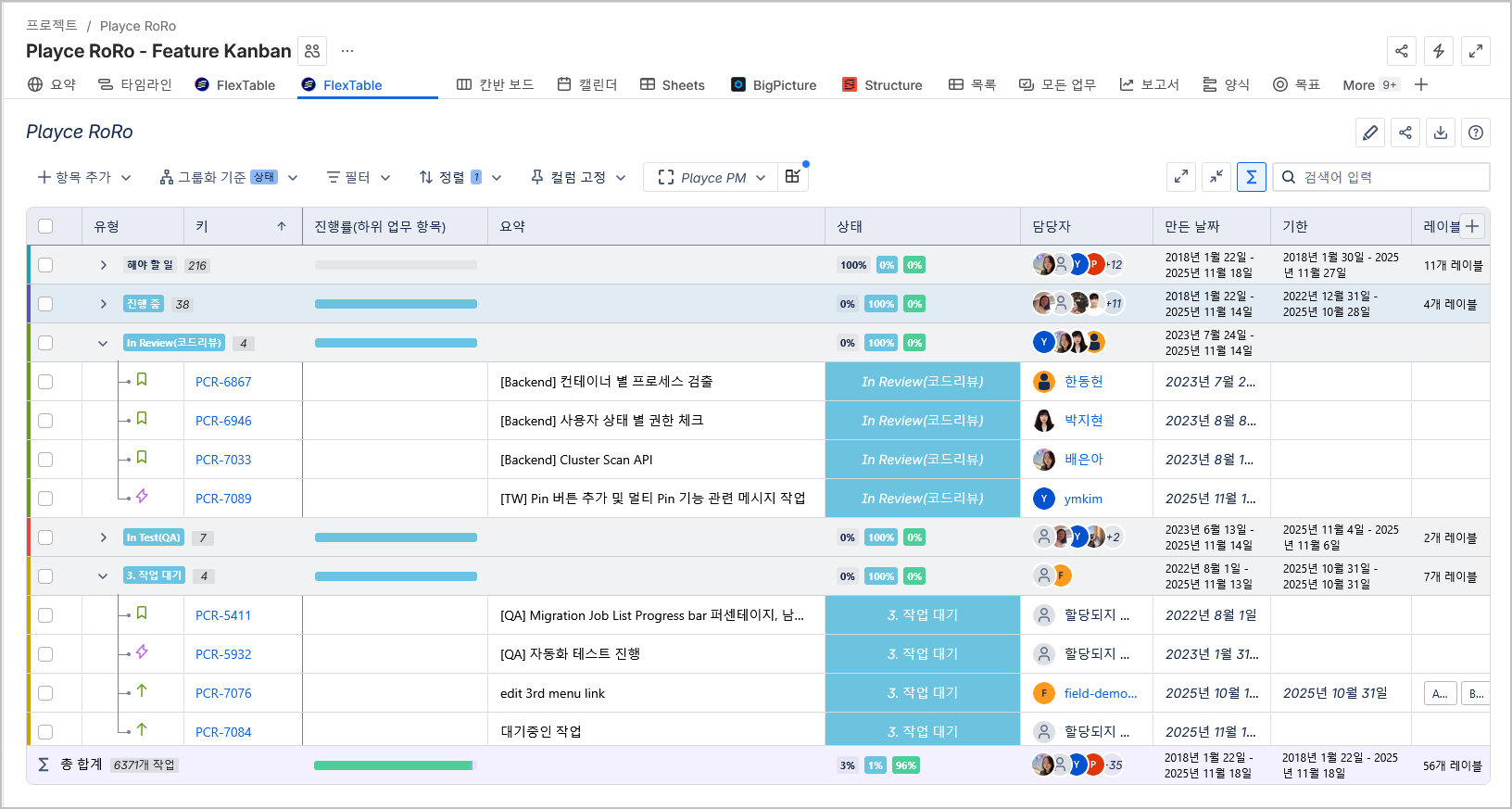Click the expand all rows icon
Image resolution: width=1512 pixels, height=809 pixels.
click(1181, 177)
